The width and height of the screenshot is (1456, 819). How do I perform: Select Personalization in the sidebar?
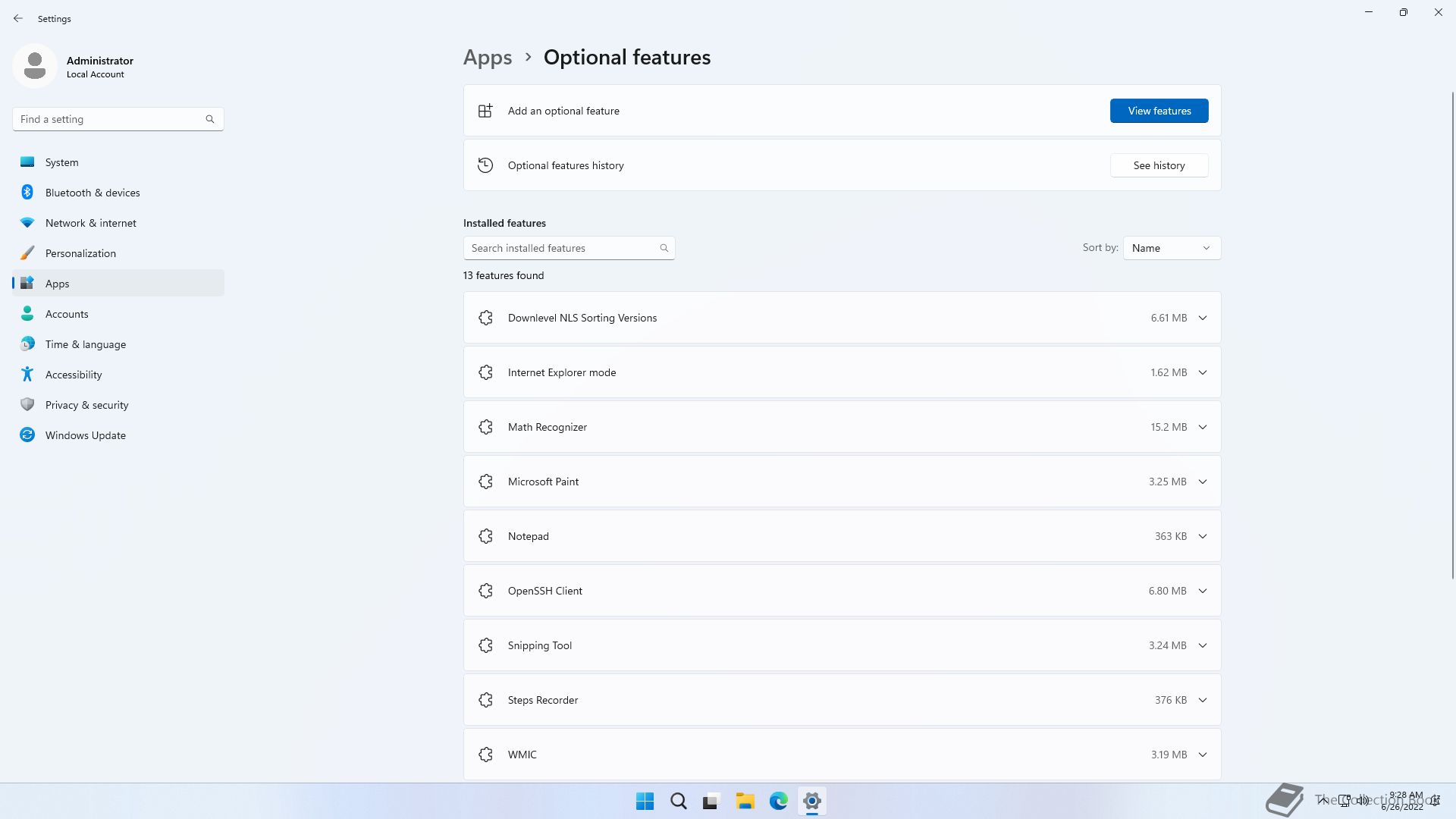(118, 253)
